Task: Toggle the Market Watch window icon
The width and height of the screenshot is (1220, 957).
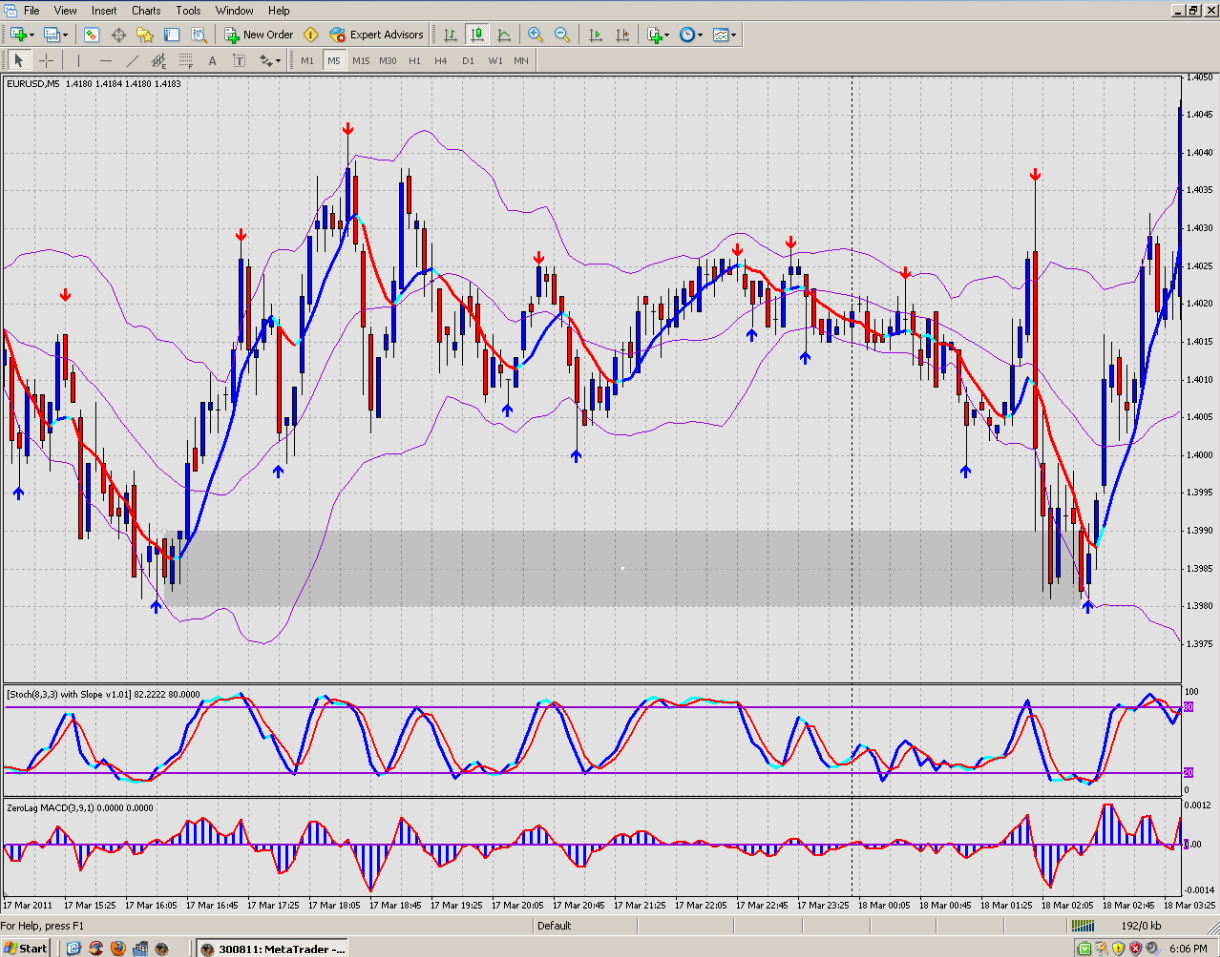Action: (x=91, y=34)
